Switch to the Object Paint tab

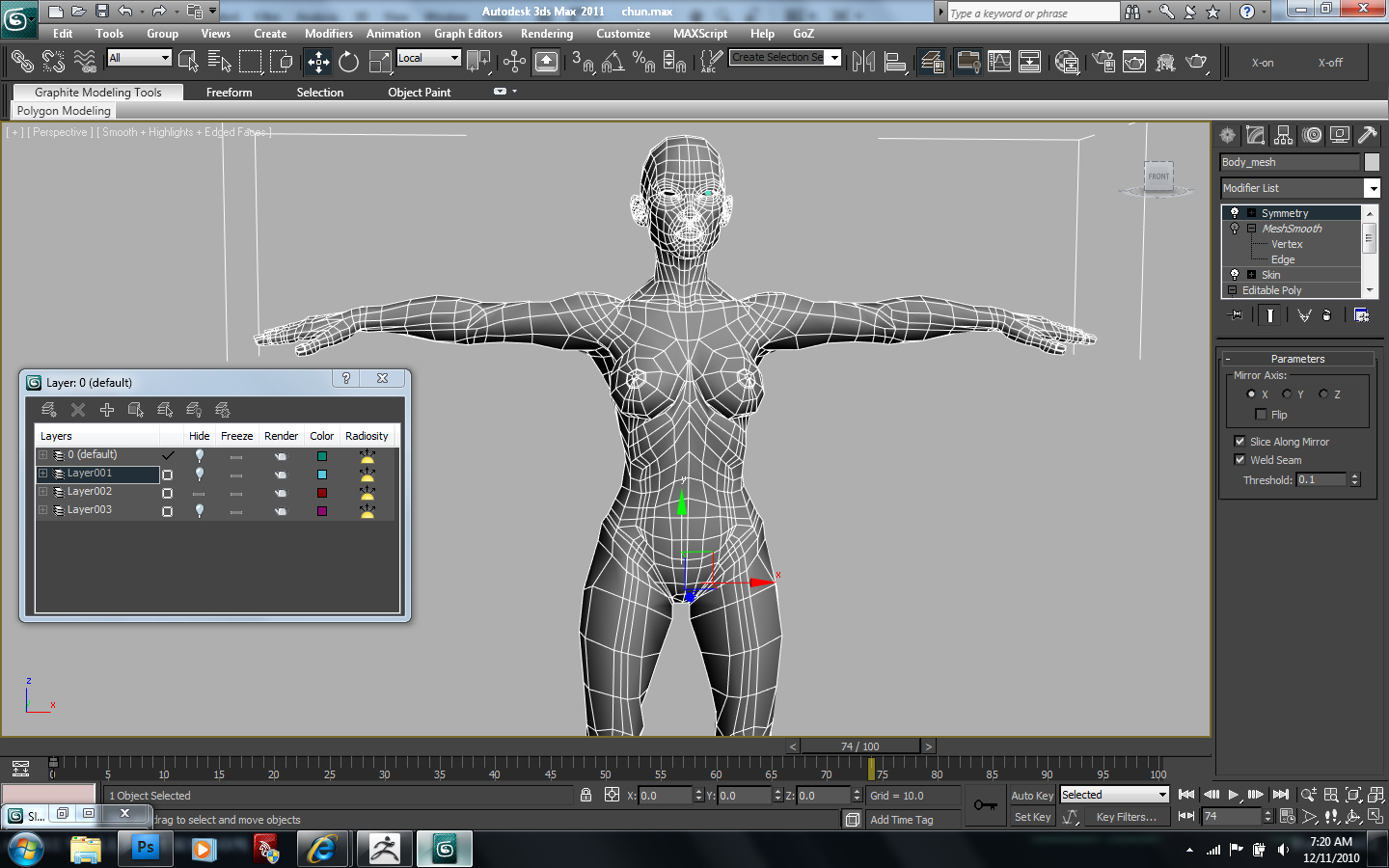(420, 93)
